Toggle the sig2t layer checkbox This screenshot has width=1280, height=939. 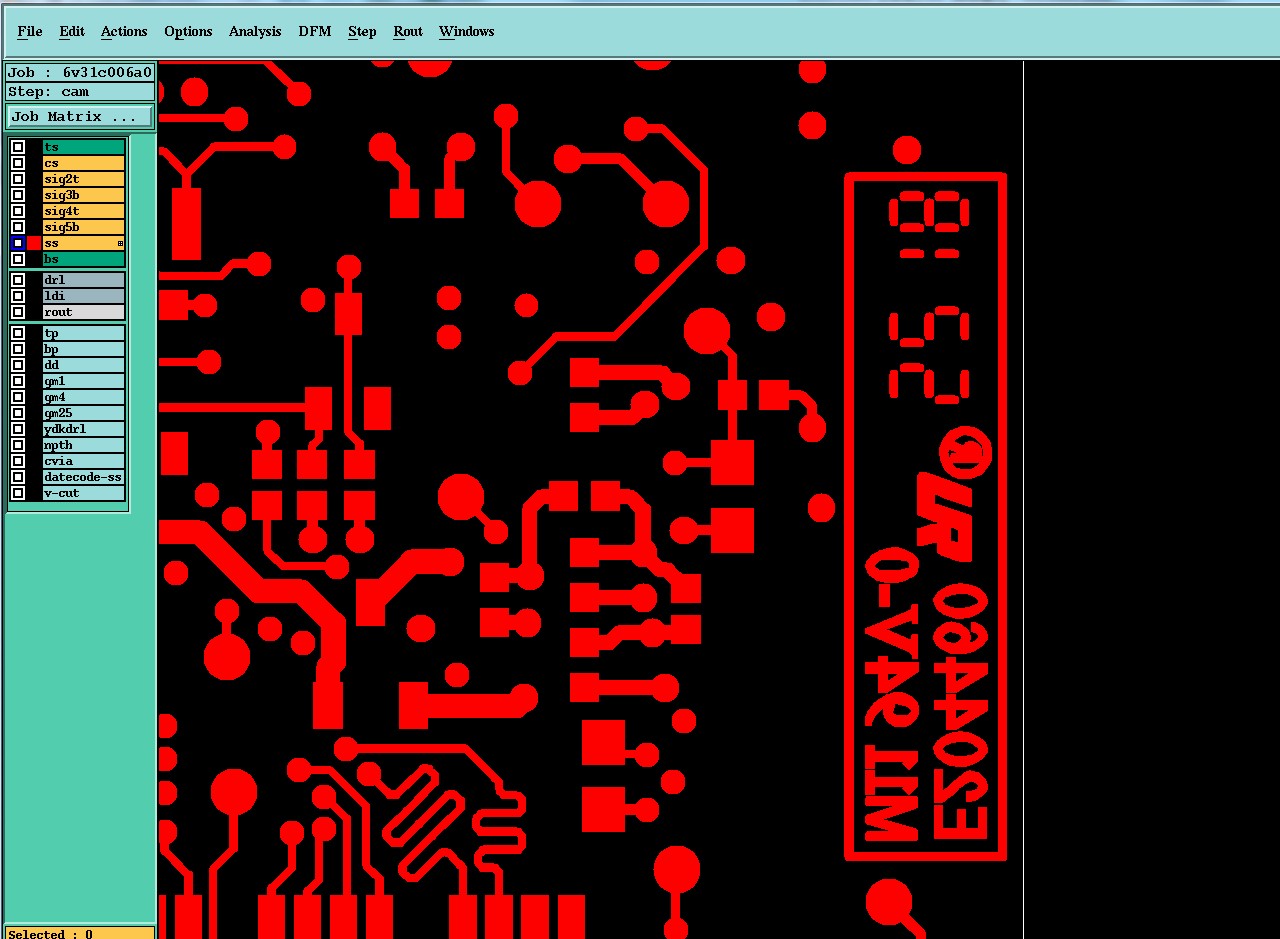(18, 179)
